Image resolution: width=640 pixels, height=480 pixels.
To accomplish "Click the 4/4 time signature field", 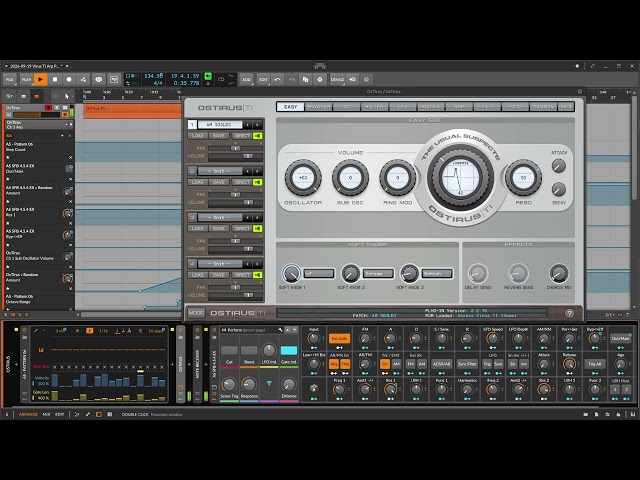I will tap(158, 83).
